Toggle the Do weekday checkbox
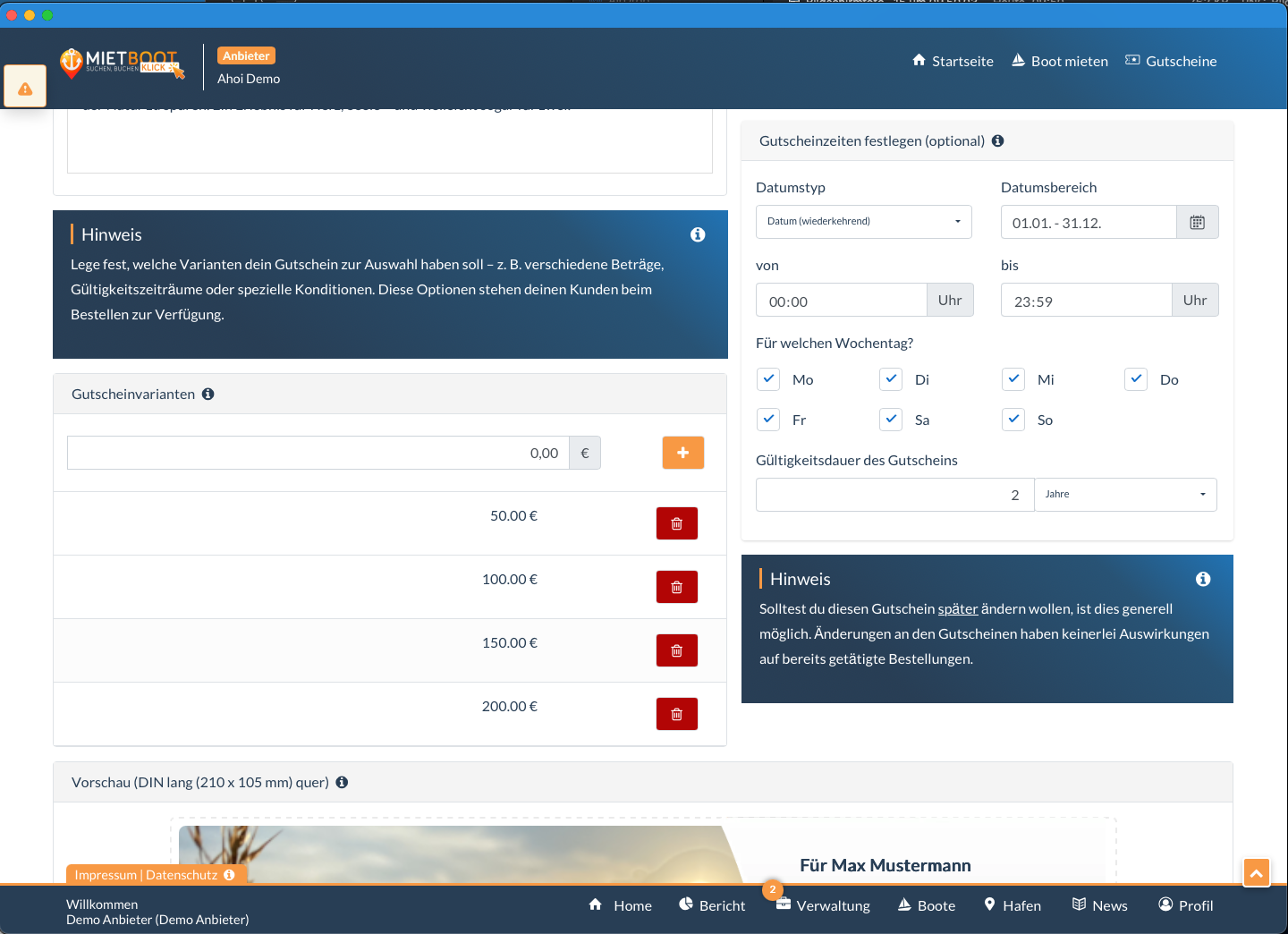This screenshot has width=1288, height=934. [x=1136, y=379]
